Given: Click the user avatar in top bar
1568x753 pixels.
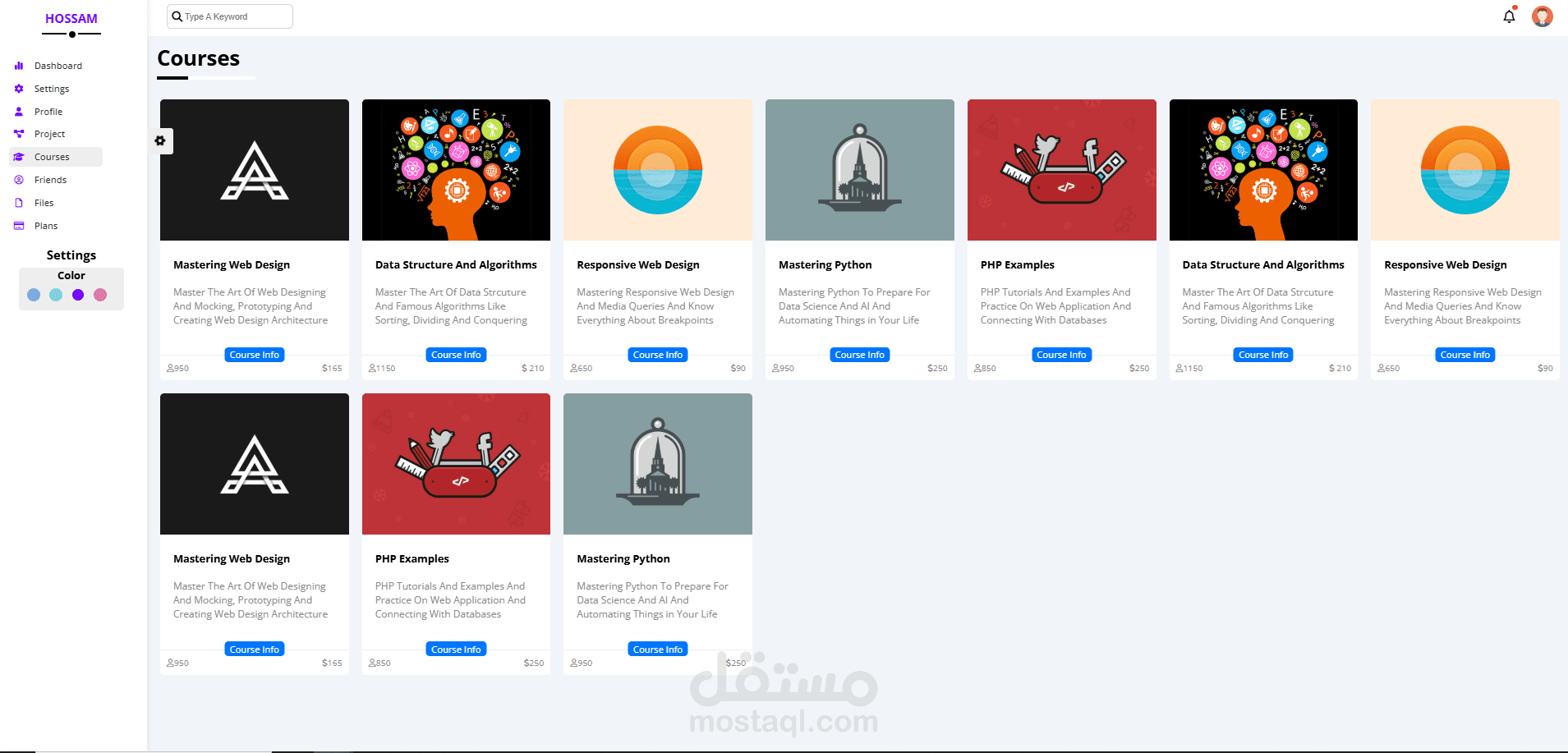Looking at the screenshot, I should tap(1543, 16).
